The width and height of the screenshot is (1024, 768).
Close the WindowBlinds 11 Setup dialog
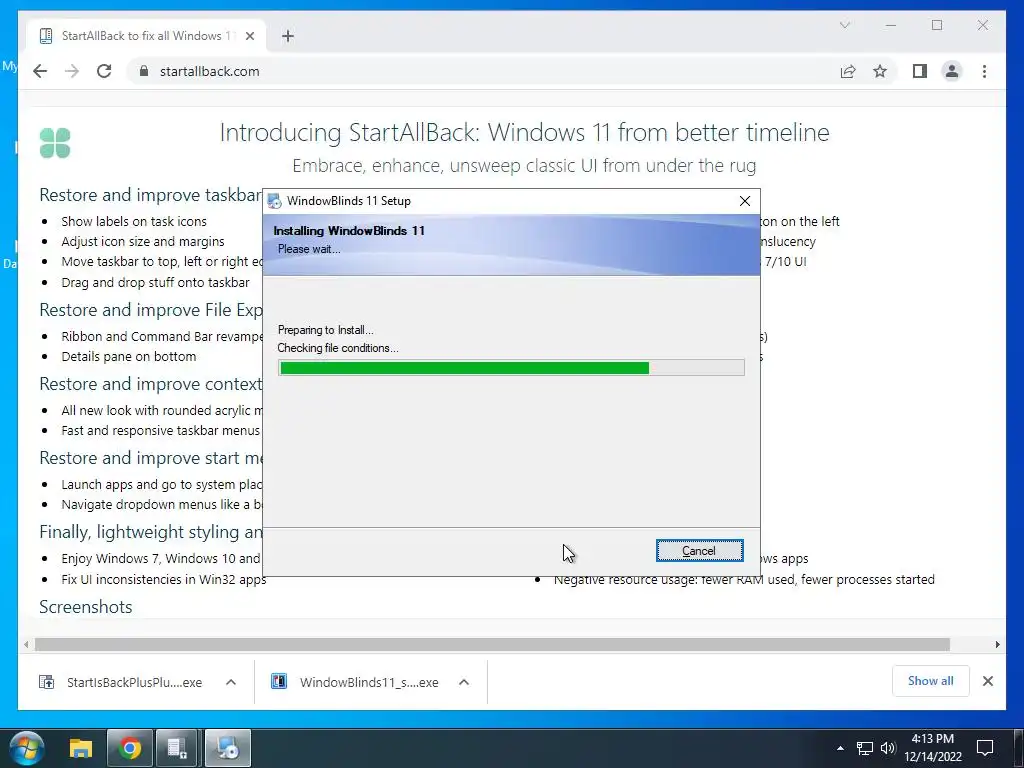tap(744, 201)
